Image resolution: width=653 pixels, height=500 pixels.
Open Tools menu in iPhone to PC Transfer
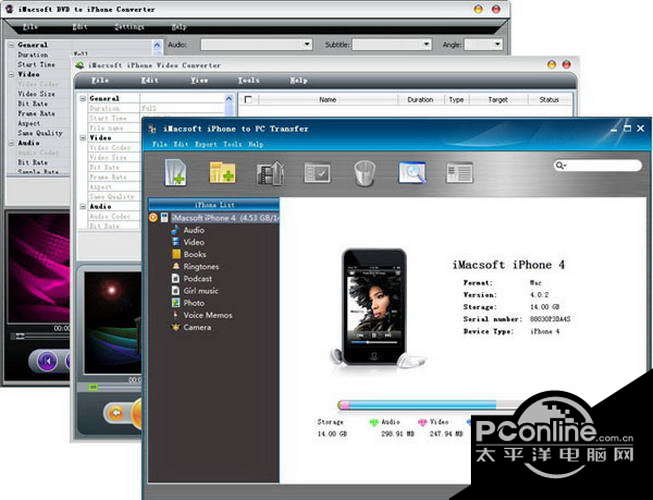point(232,144)
